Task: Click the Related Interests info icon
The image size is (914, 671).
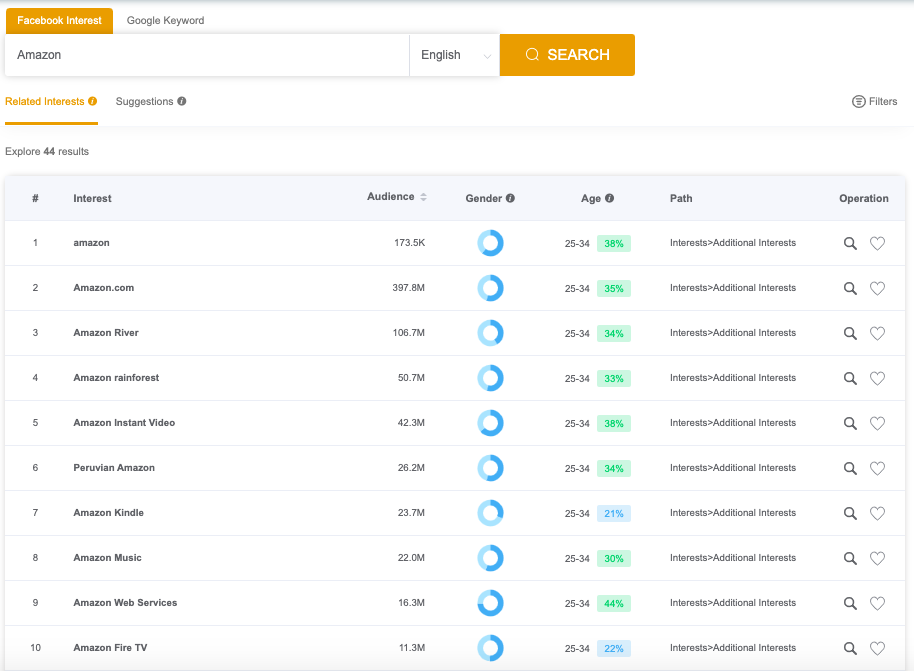Action: pyautogui.click(x=92, y=101)
